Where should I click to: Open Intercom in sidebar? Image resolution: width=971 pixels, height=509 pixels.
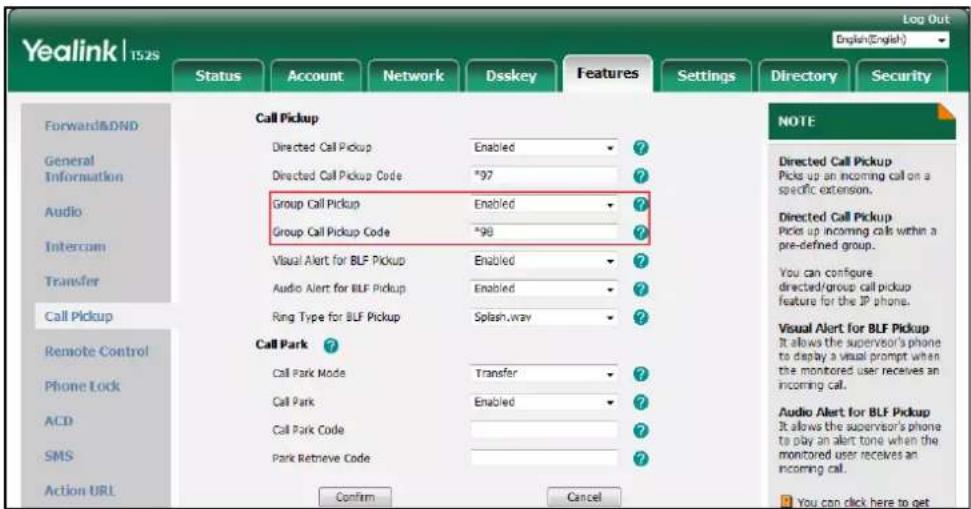point(75,246)
